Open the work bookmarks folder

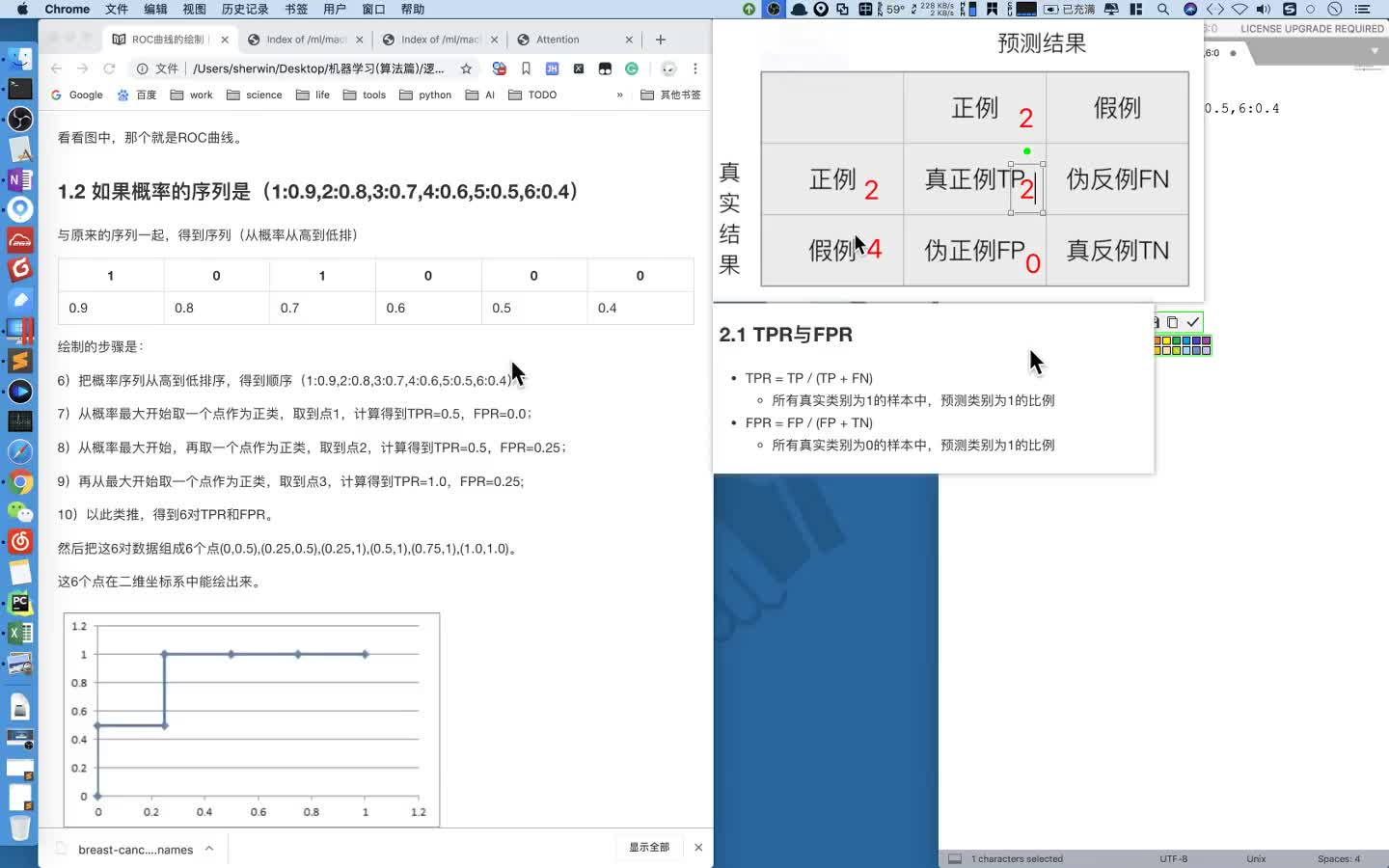[x=191, y=95]
